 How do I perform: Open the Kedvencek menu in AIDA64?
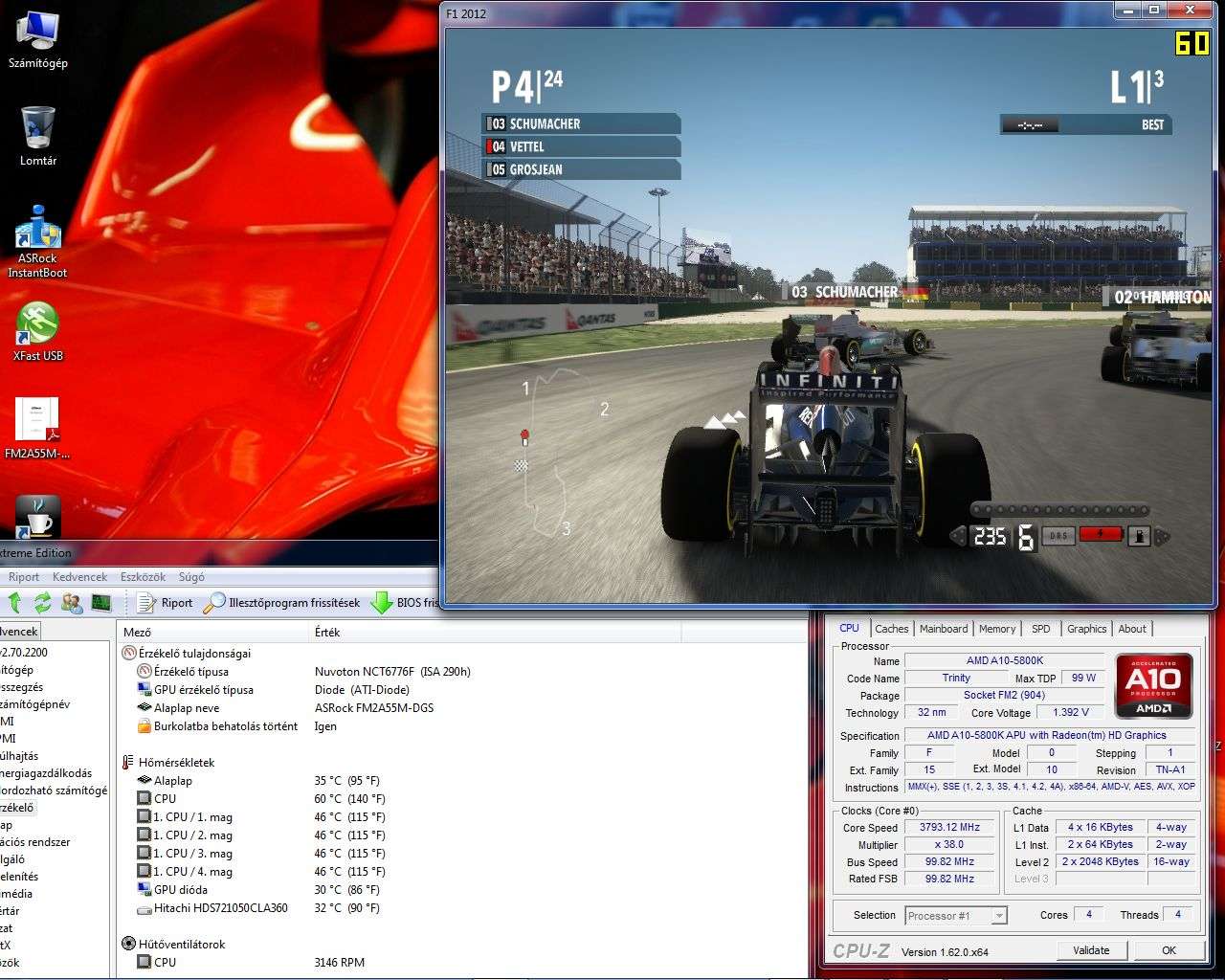click(x=80, y=577)
